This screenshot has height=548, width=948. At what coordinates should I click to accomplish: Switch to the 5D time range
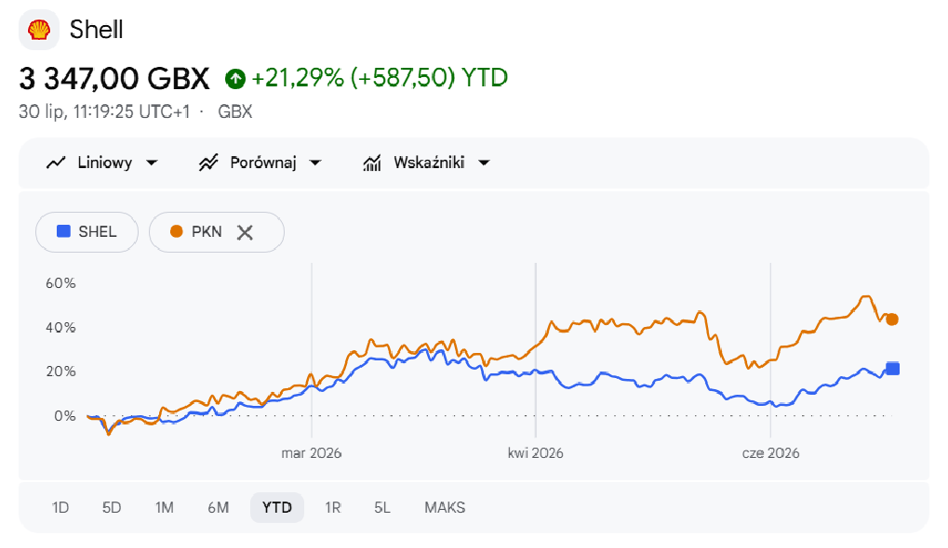click(112, 507)
